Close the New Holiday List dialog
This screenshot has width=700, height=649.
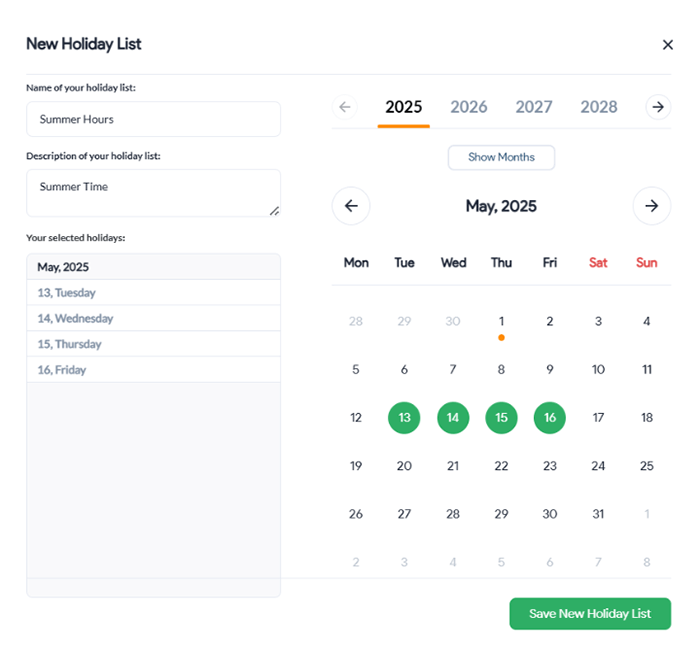point(667,45)
